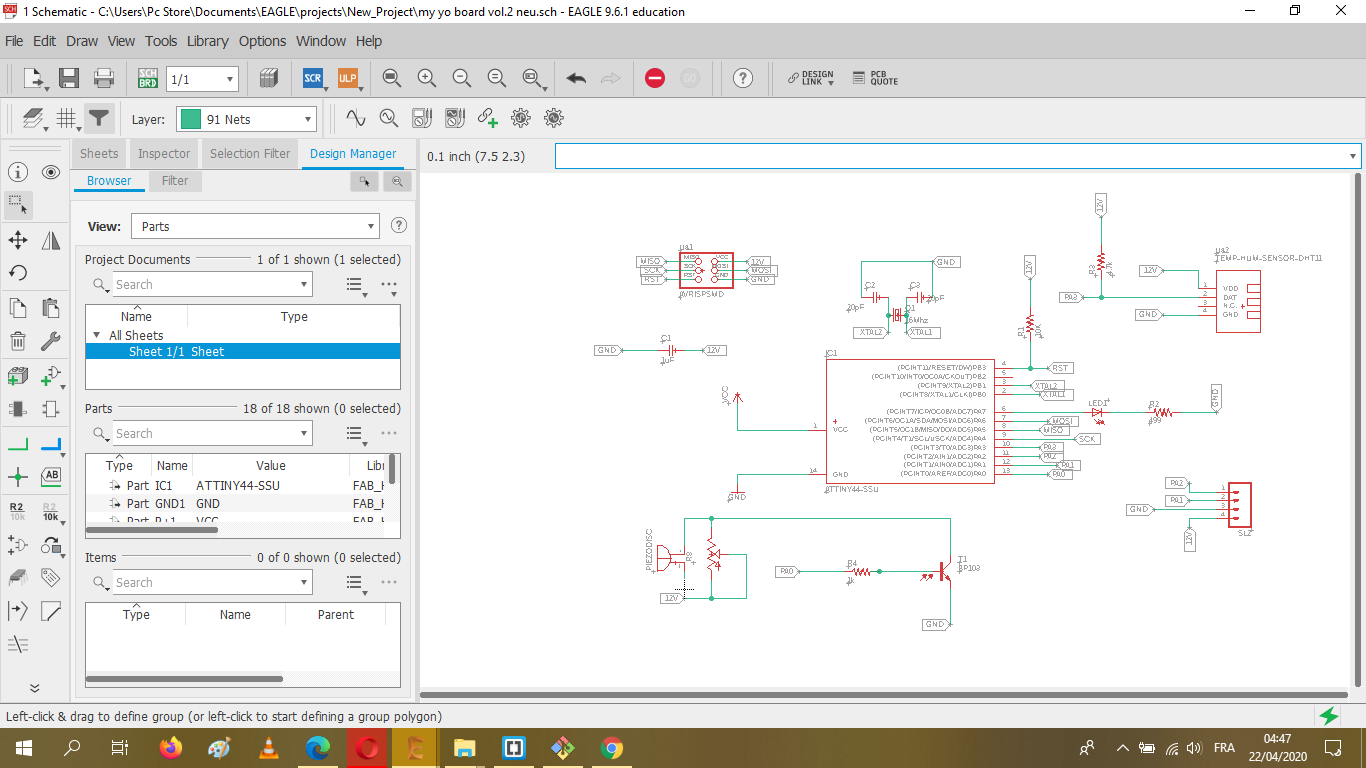This screenshot has height=768, width=1366.
Task: Select the Label AB tool
Action: point(51,475)
